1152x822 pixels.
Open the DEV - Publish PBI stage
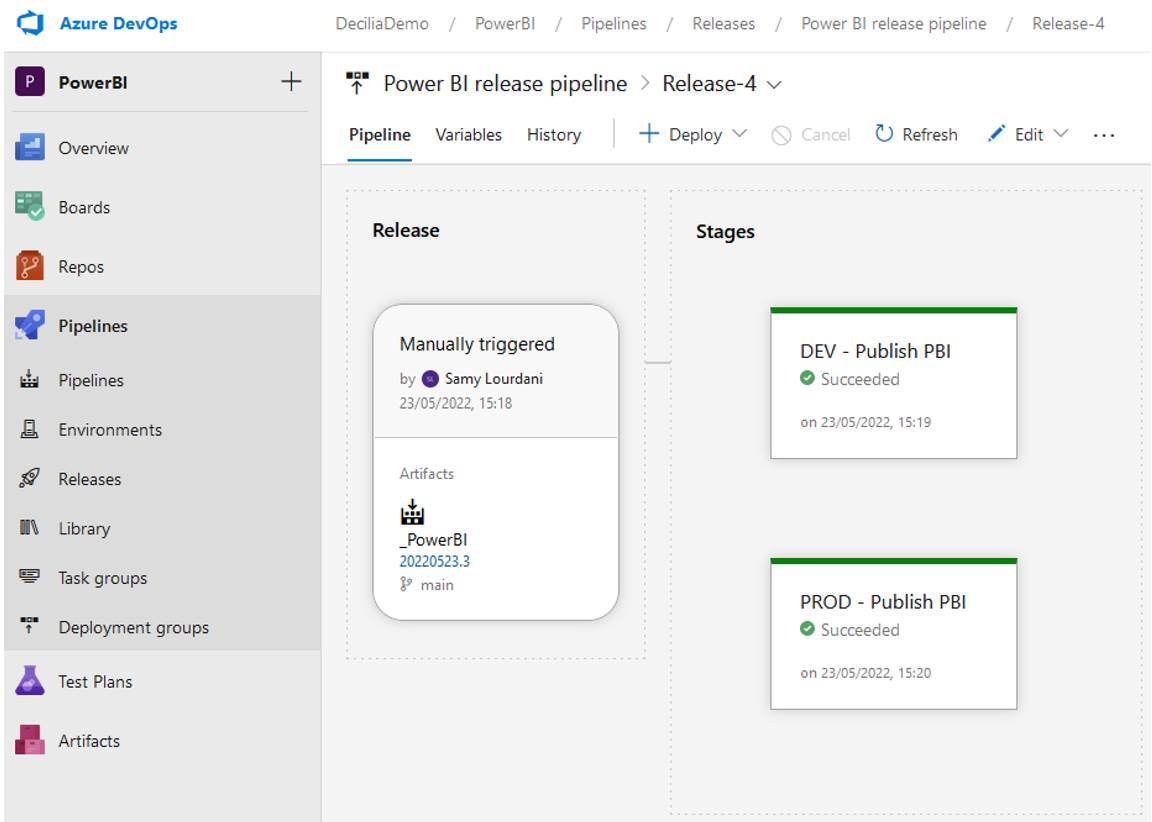pyautogui.click(x=893, y=383)
